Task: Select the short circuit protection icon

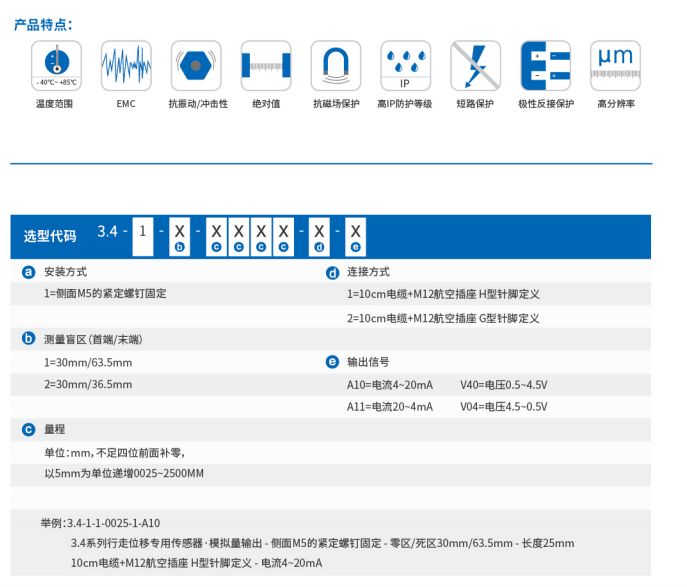Action: pyautogui.click(x=475, y=66)
